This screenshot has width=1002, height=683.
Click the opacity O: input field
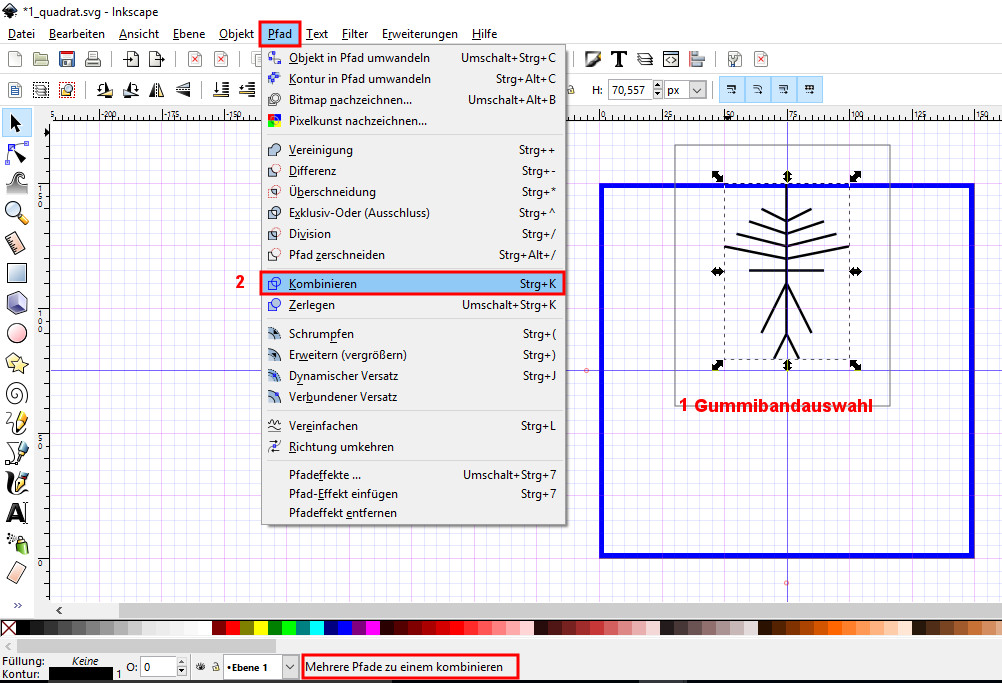(157, 666)
